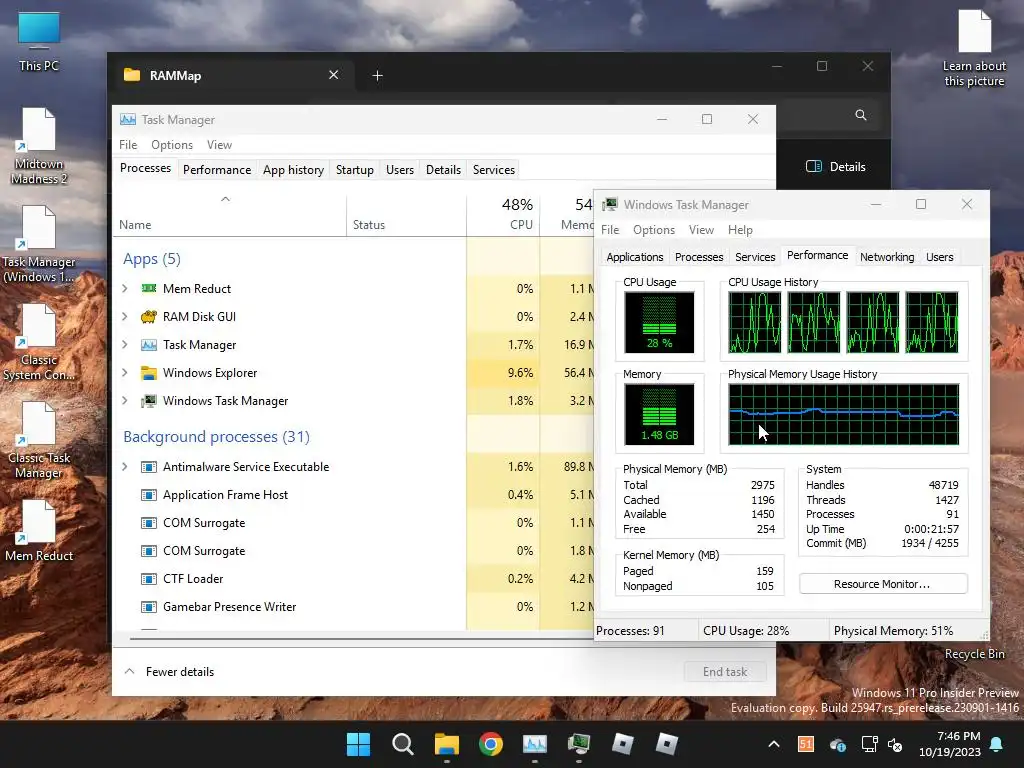Click the orange 51 tray icon
1024x768 pixels.
(806, 744)
